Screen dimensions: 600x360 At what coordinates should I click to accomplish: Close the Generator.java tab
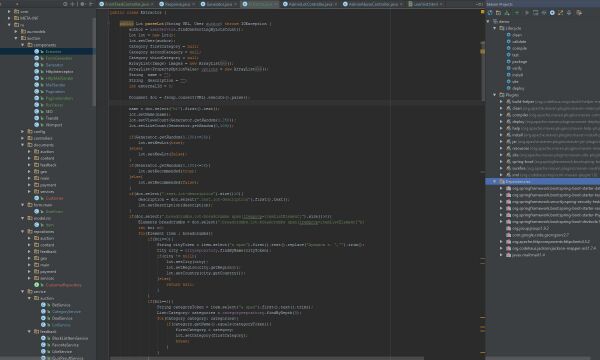click(235, 4)
